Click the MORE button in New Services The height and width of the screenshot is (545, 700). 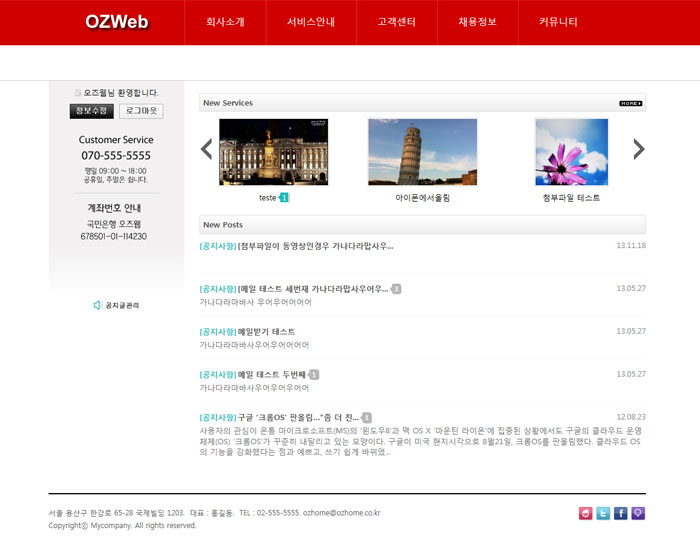630,104
